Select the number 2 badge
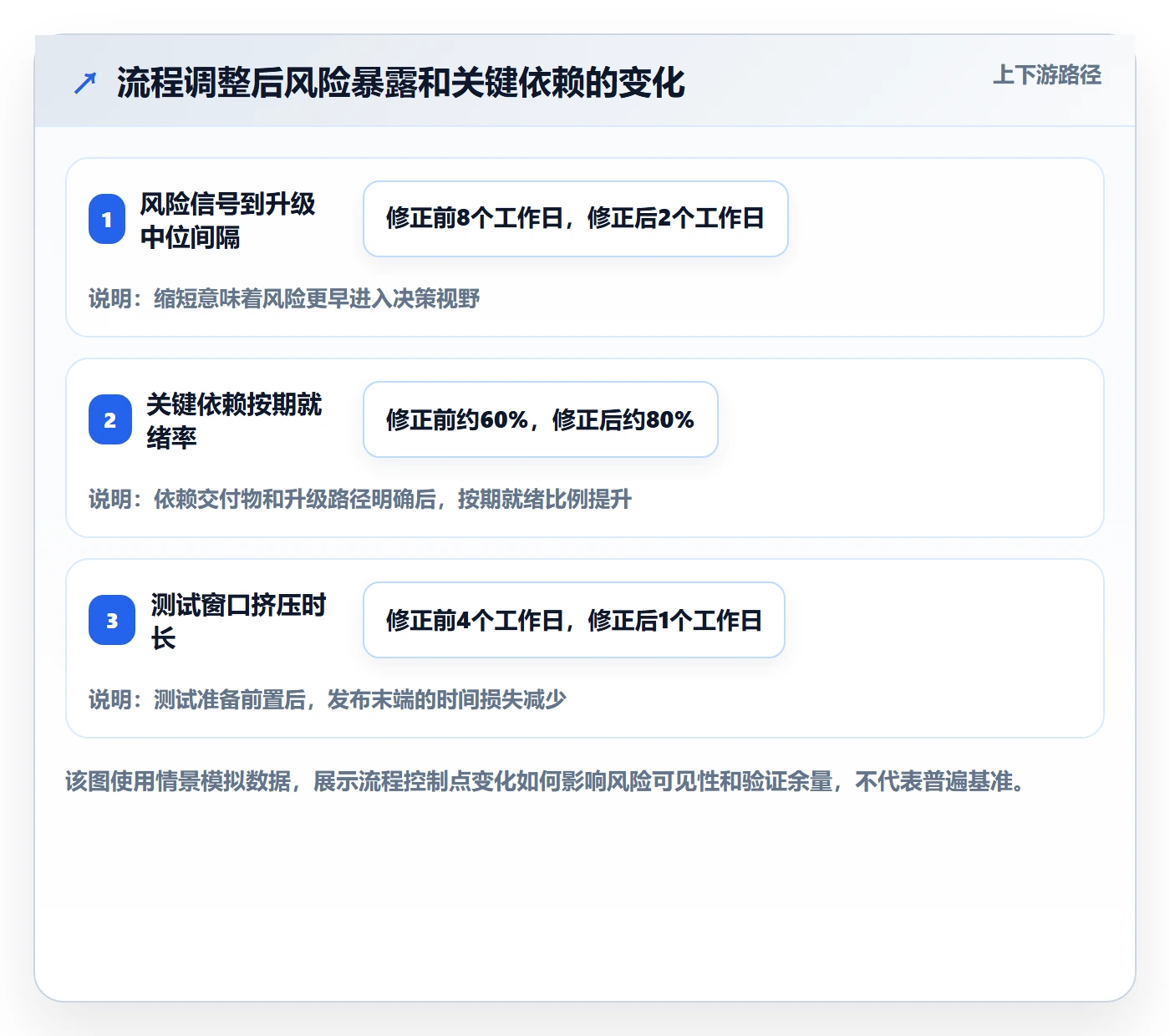 [x=110, y=419]
